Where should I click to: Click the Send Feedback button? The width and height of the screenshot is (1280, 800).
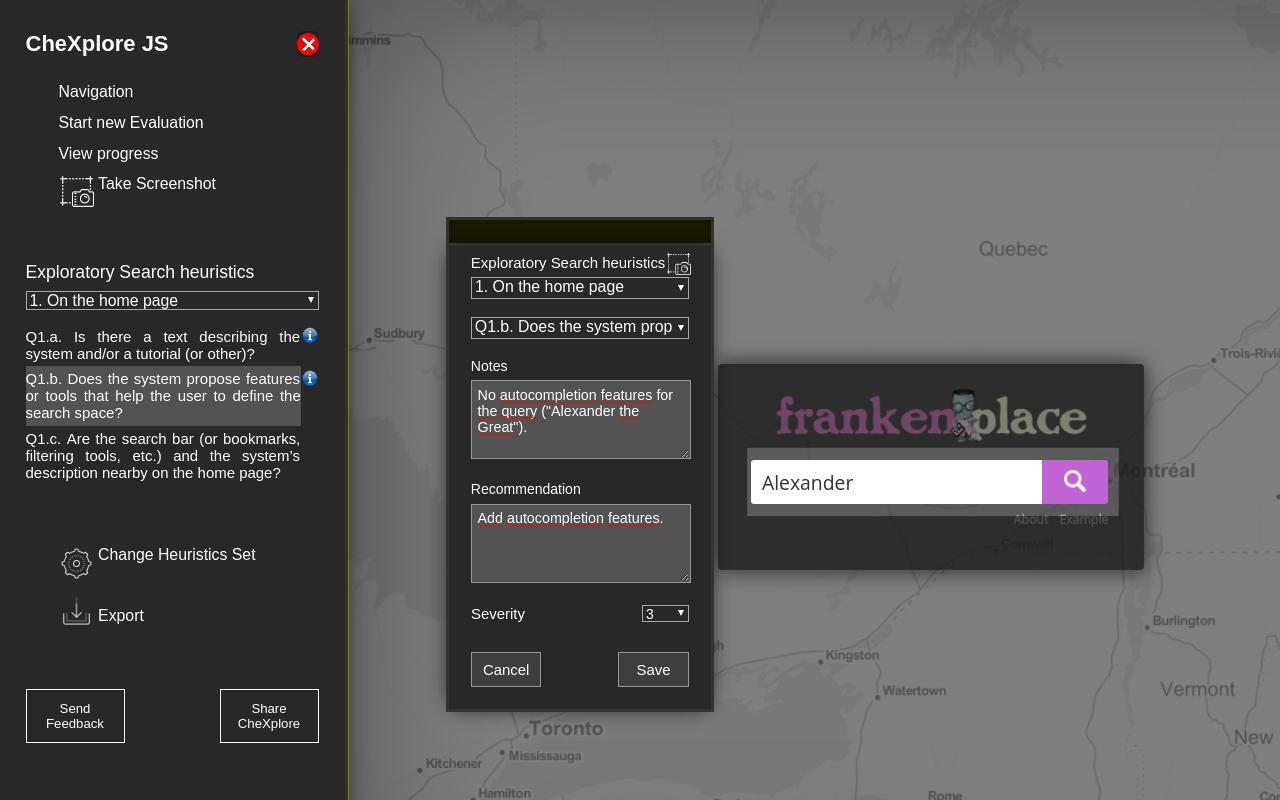[75, 716]
